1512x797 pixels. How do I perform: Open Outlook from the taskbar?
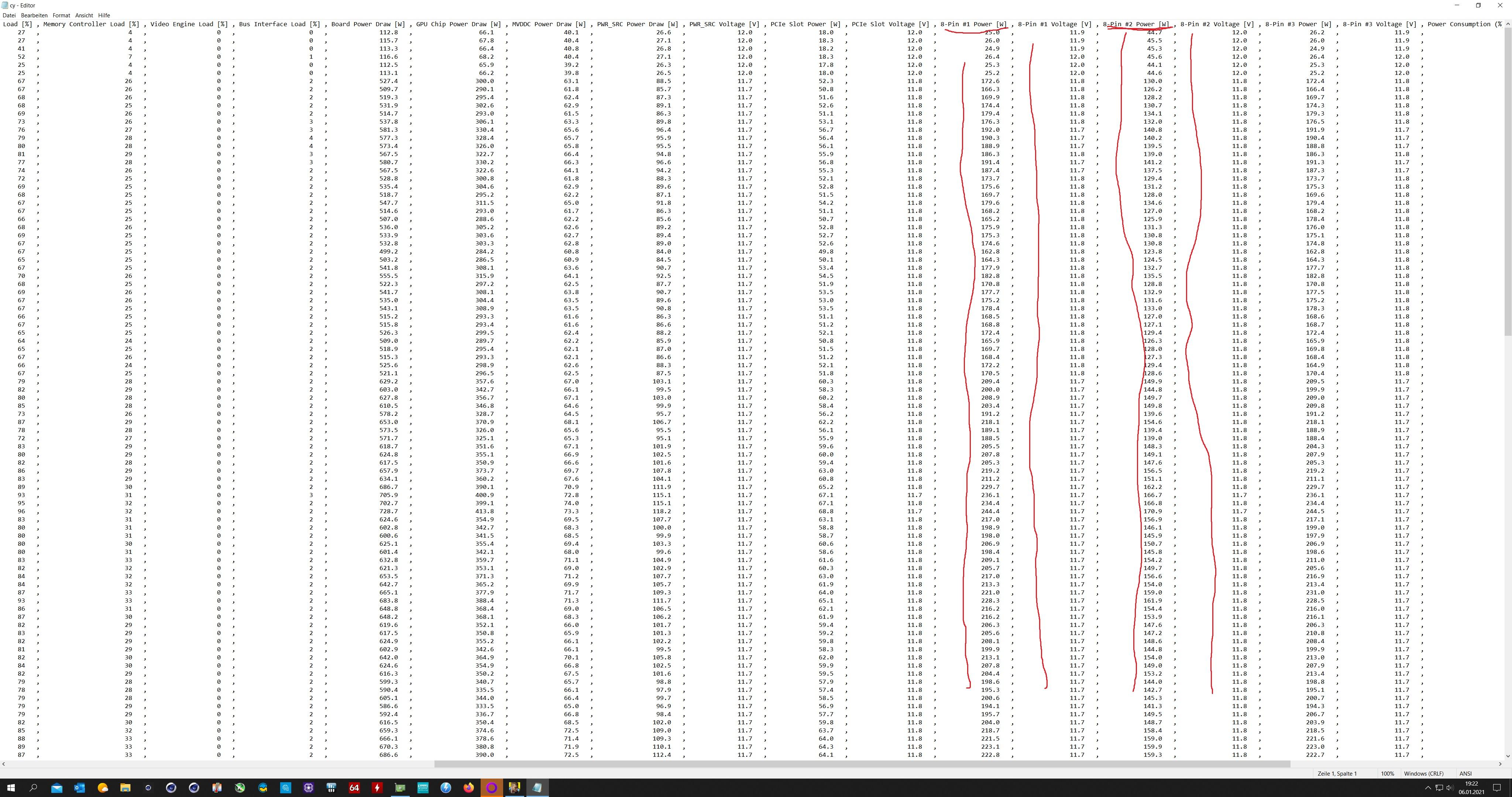(x=80, y=788)
